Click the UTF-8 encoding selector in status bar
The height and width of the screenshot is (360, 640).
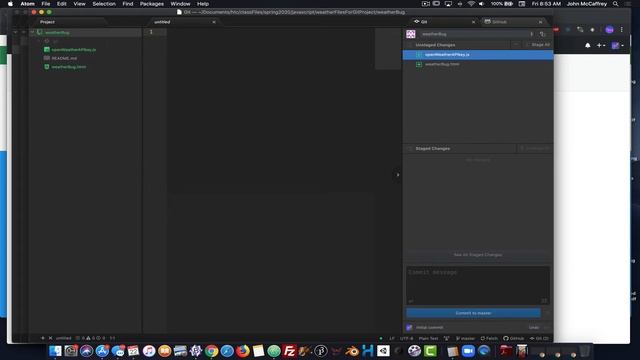click(x=407, y=338)
